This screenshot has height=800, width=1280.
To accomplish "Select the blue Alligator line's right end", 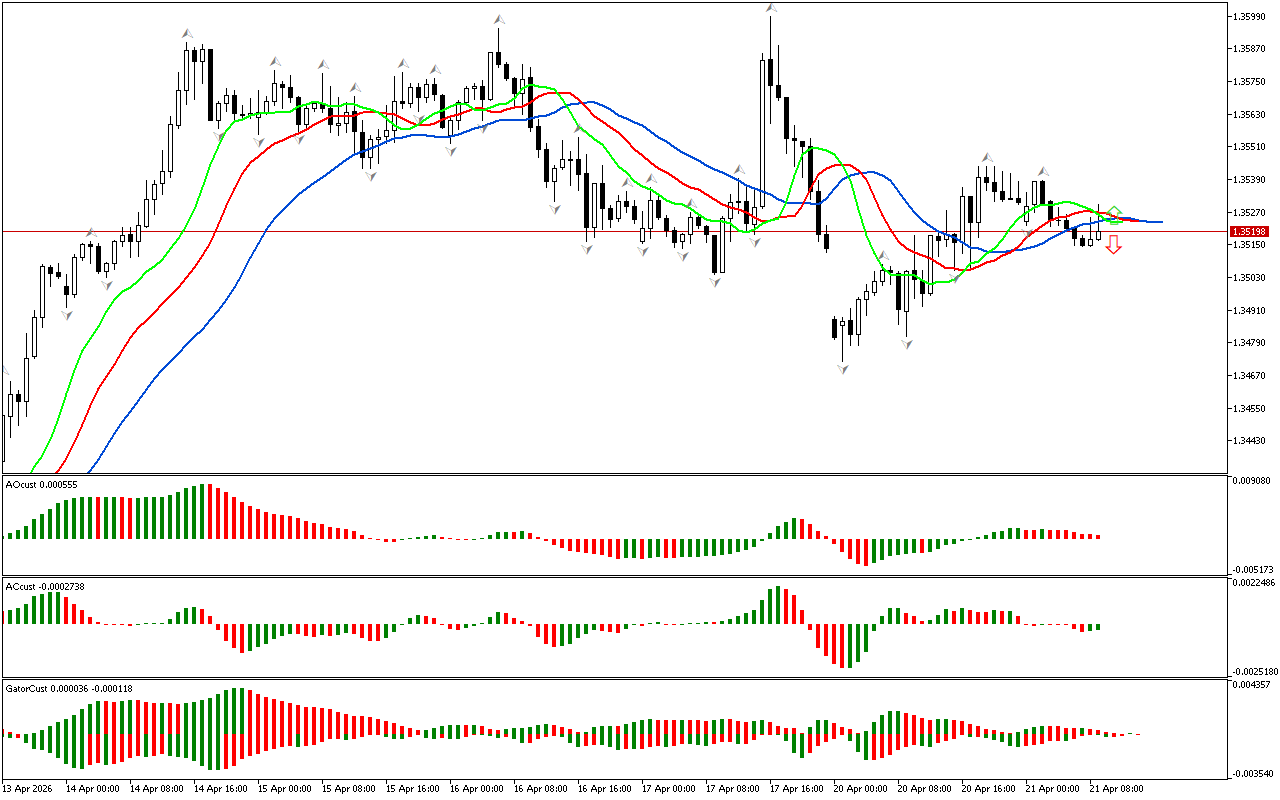I will click(x=1158, y=222).
